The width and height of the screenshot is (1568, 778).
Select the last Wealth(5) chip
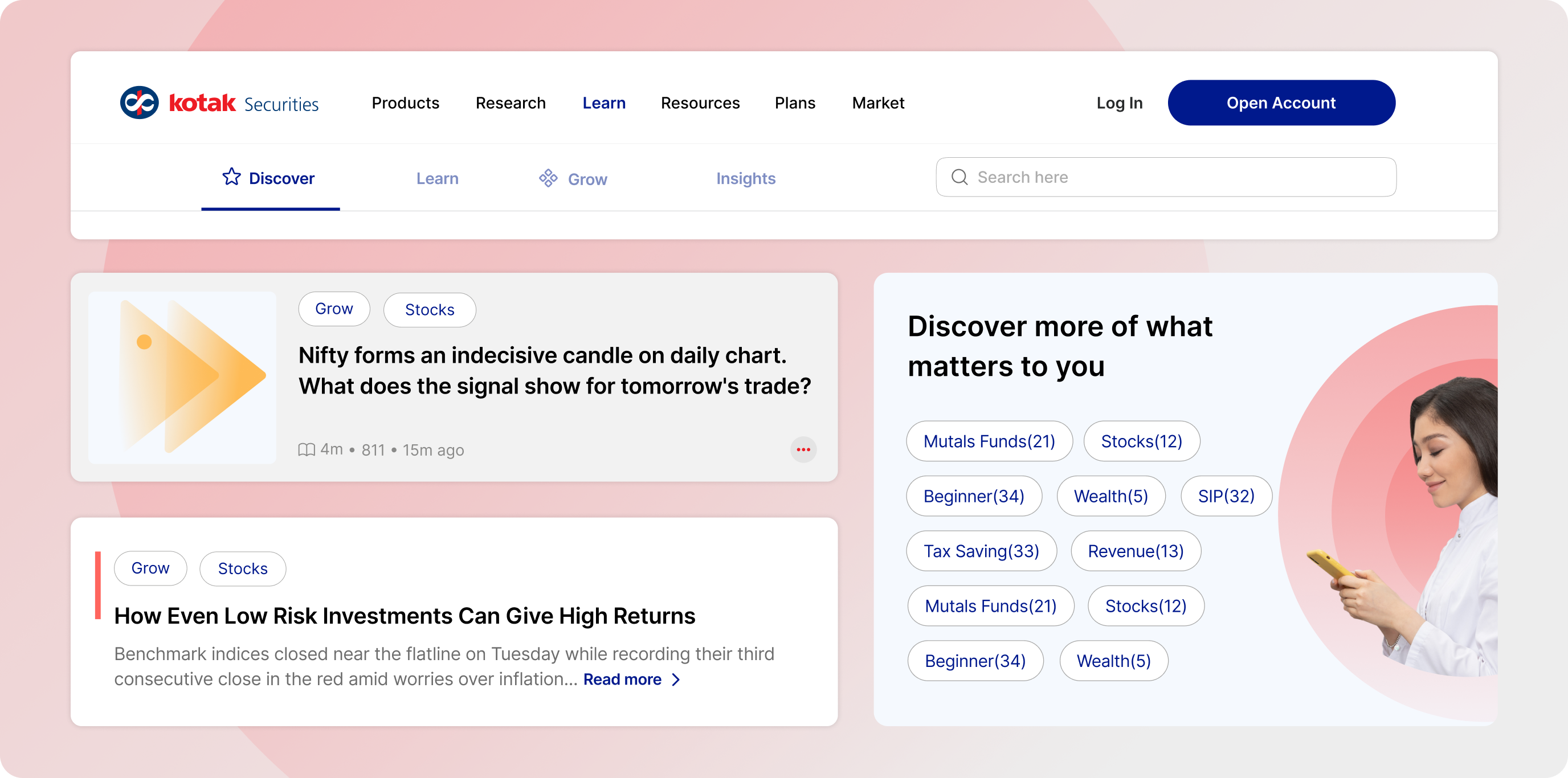1114,661
